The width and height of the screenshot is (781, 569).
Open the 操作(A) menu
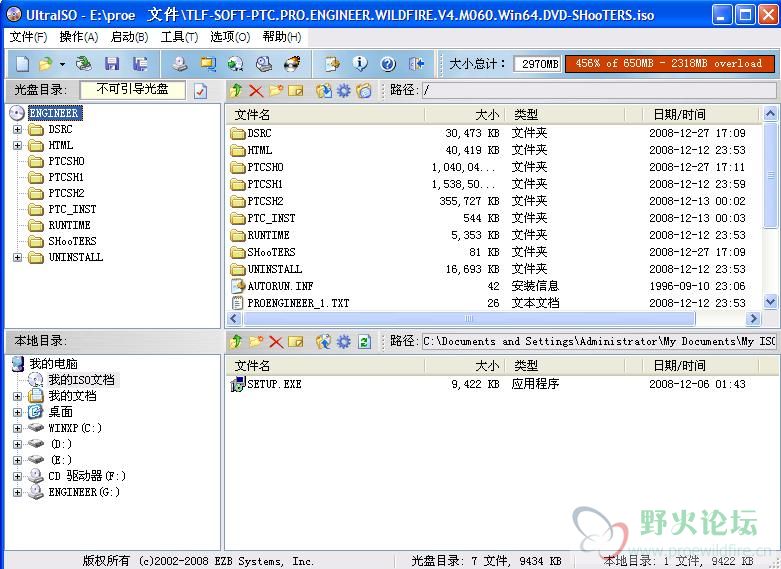tap(79, 37)
